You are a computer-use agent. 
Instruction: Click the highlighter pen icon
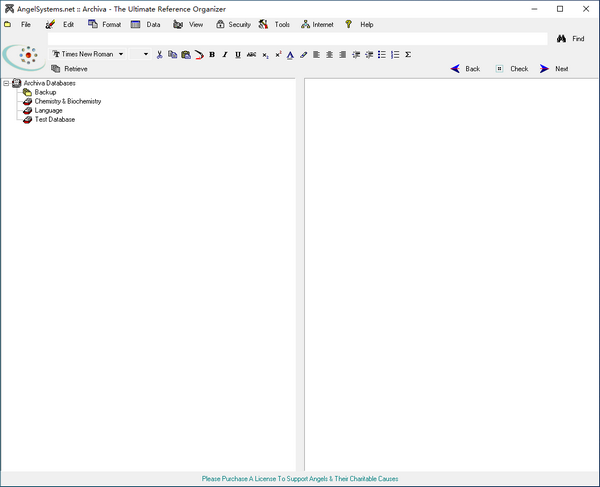coord(303,54)
